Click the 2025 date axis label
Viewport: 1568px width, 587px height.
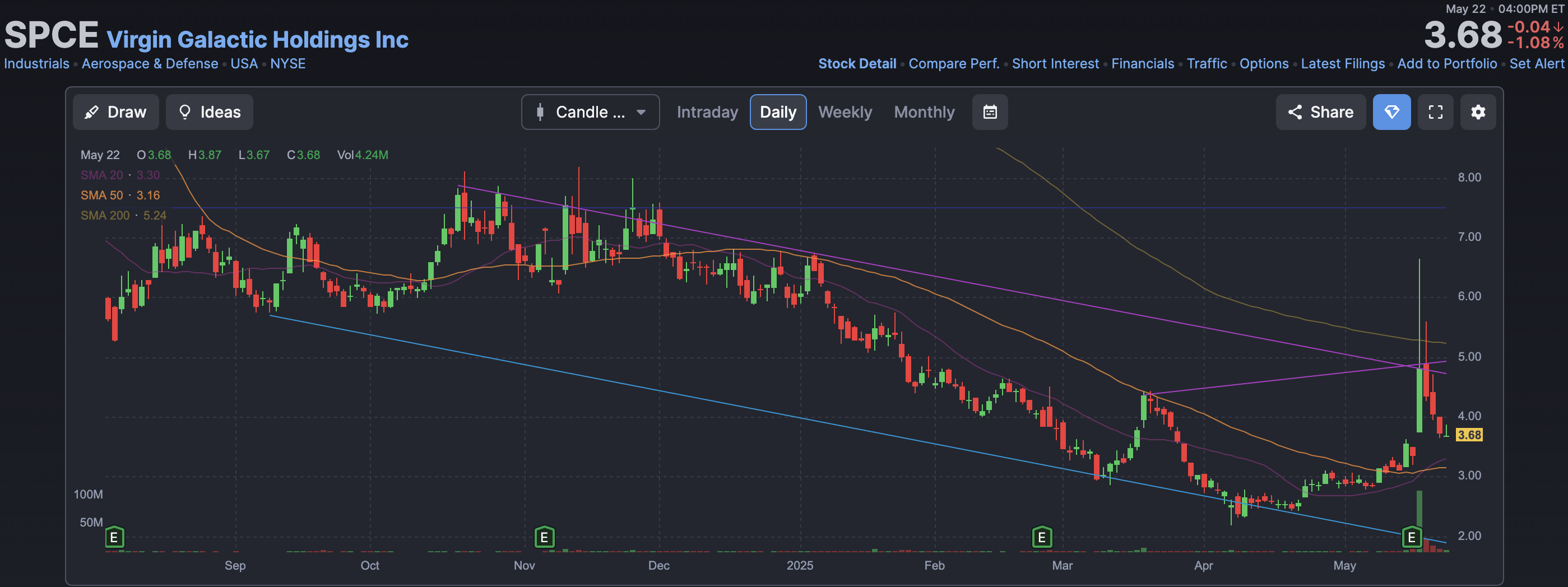[x=800, y=566]
